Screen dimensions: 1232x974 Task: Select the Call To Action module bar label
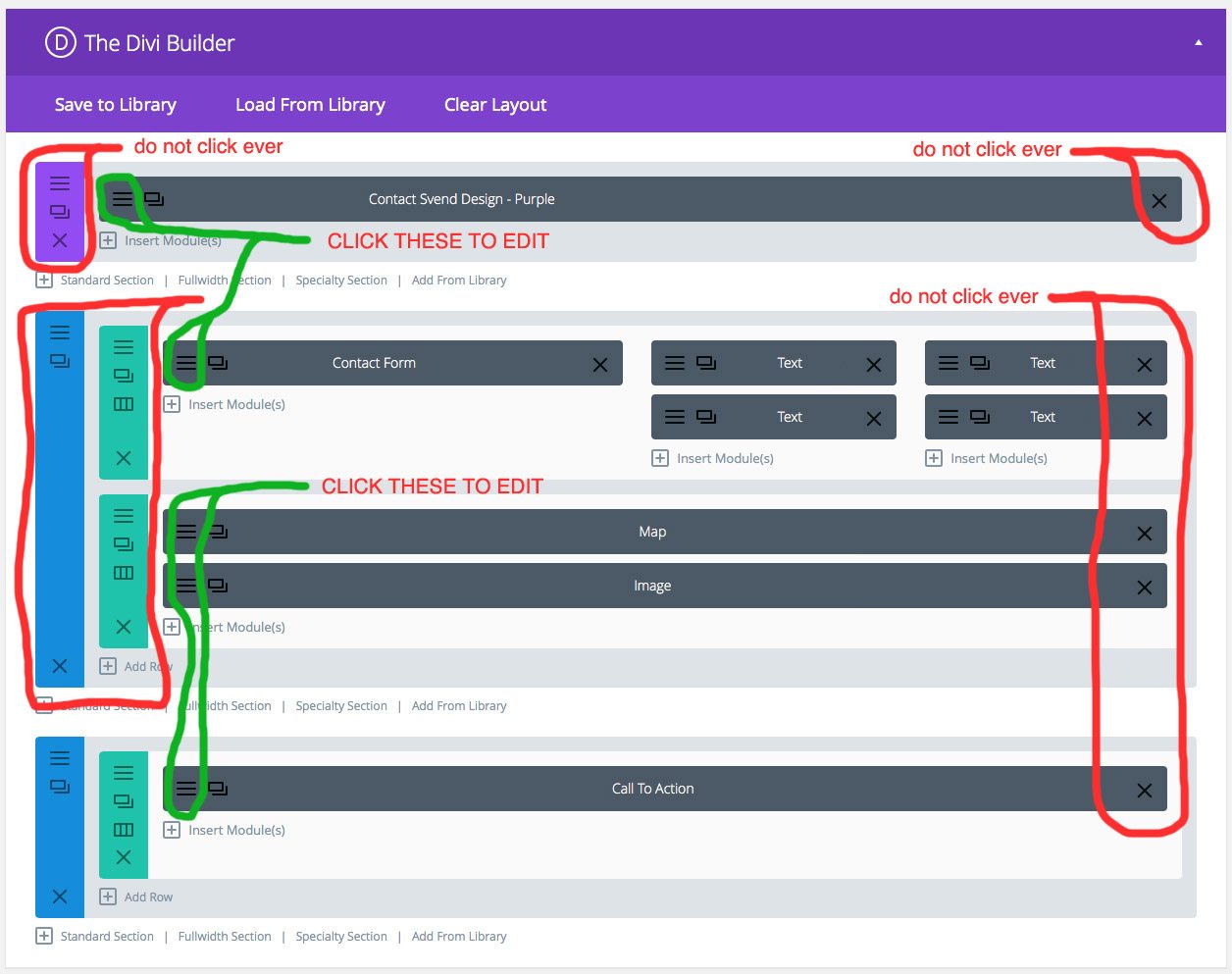click(x=652, y=789)
